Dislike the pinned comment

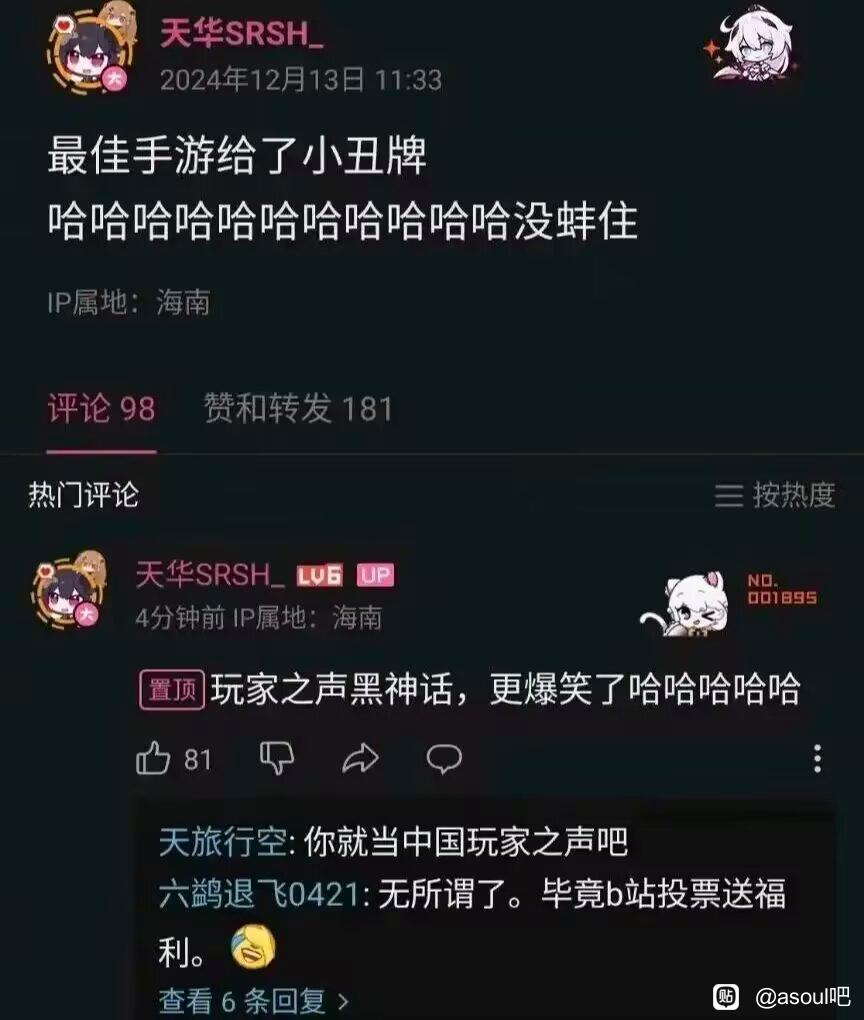point(277,758)
